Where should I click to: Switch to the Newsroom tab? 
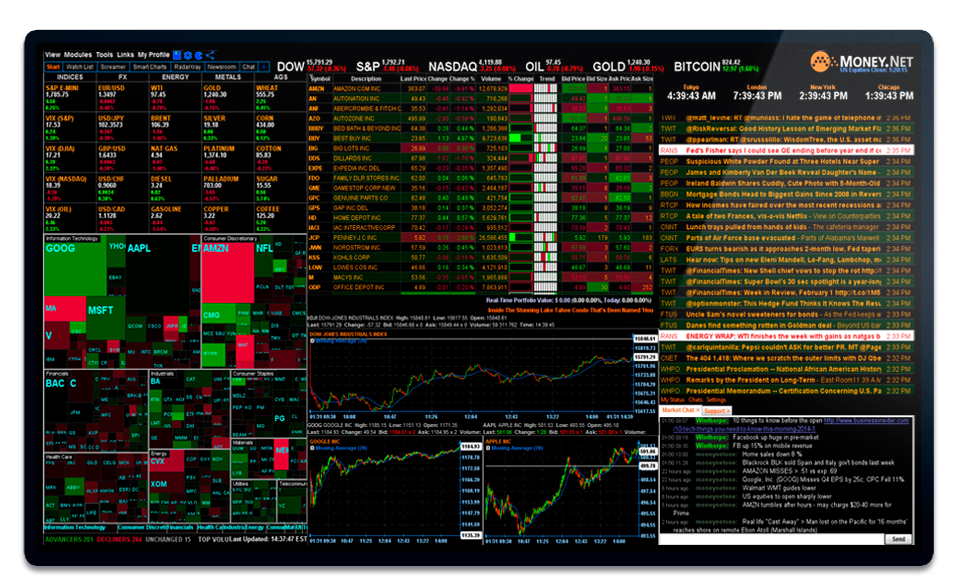(x=222, y=67)
